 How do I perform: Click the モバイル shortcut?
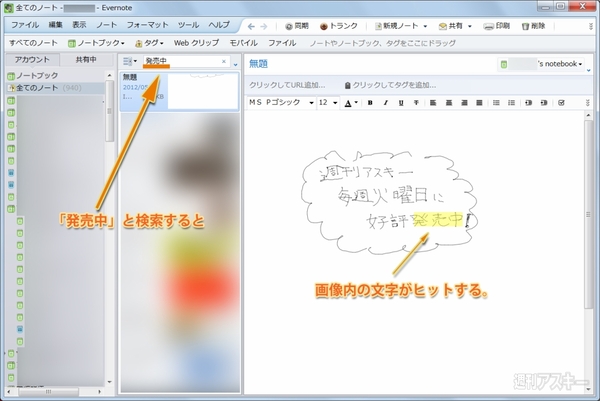243,43
